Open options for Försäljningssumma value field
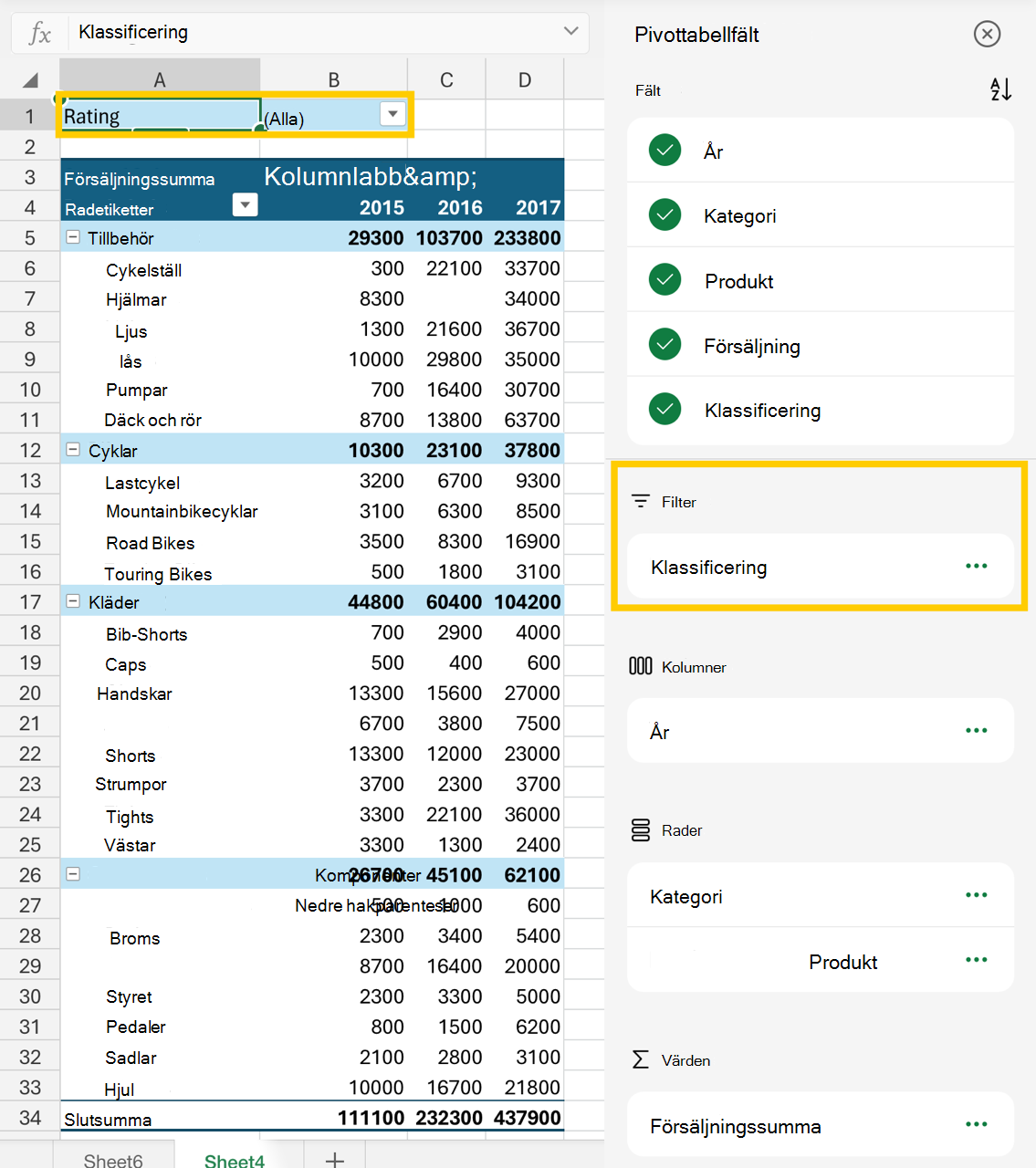The height and width of the screenshot is (1168, 1036). [x=977, y=1124]
